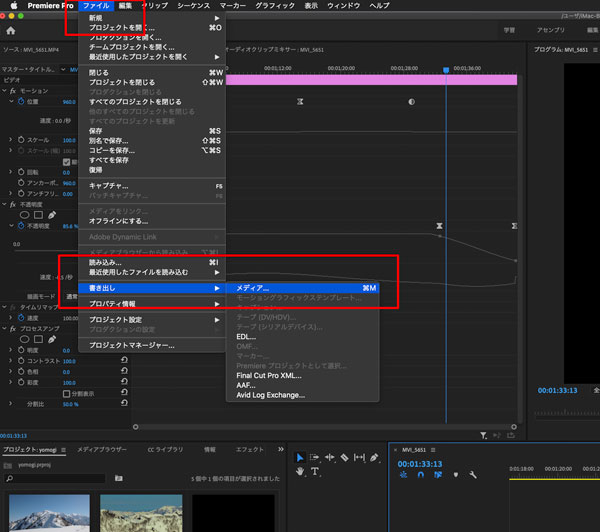This screenshot has height=532, width=600.
Task: Click the project search field
Action: 54,478
